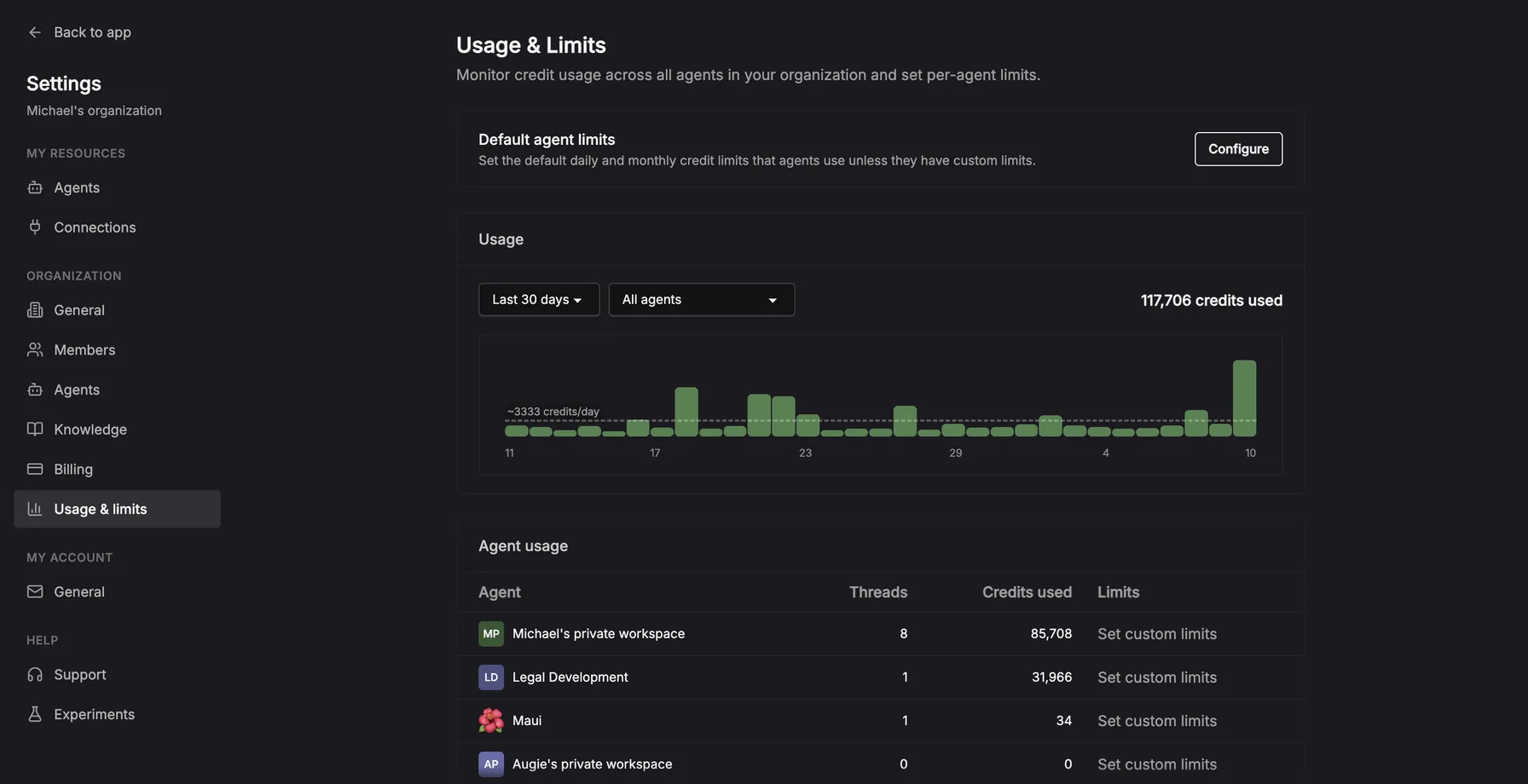Set custom limits for Maui
This screenshot has height=784, width=1528.
tap(1157, 721)
